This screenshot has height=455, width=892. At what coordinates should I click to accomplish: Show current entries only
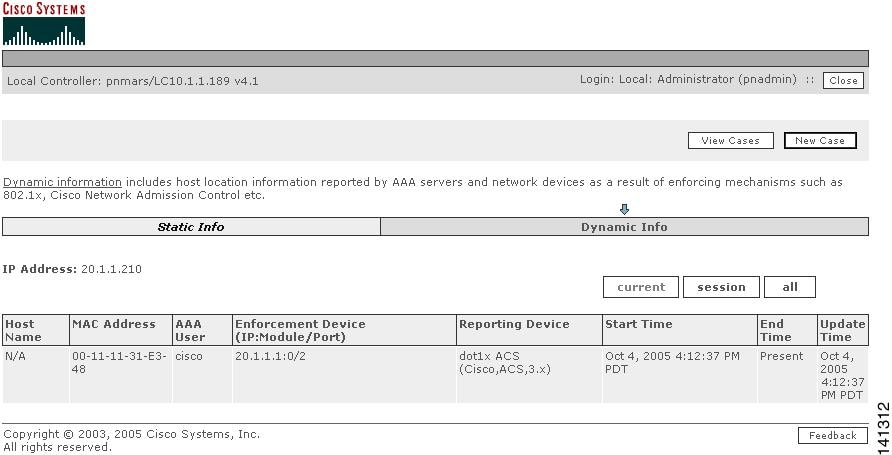pos(641,287)
